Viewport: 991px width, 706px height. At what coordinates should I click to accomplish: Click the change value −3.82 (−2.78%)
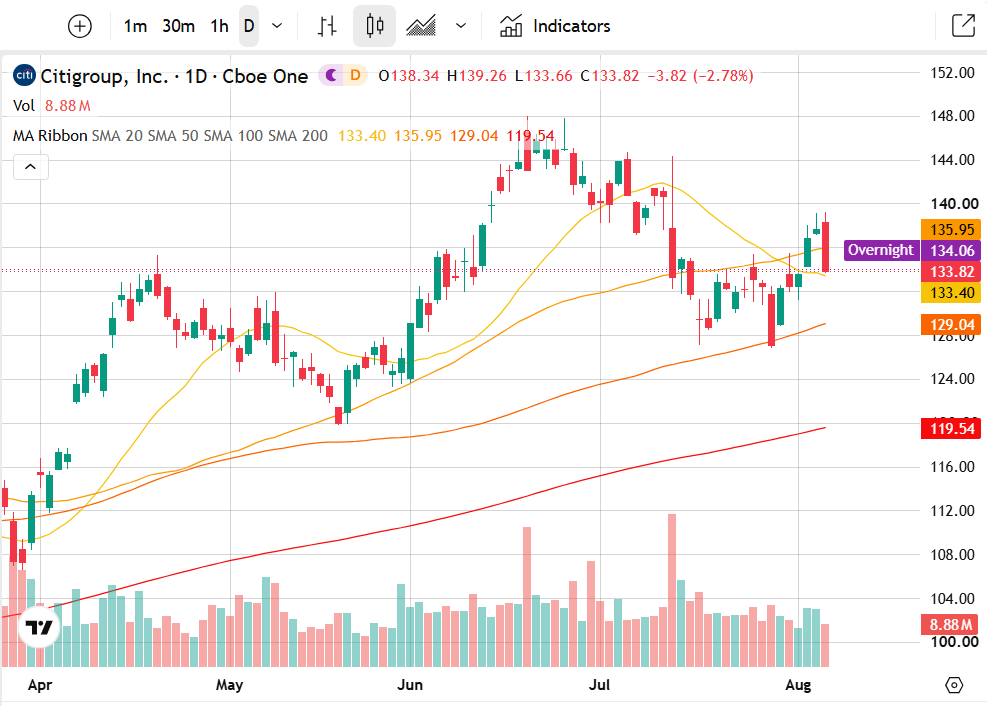pos(700,76)
